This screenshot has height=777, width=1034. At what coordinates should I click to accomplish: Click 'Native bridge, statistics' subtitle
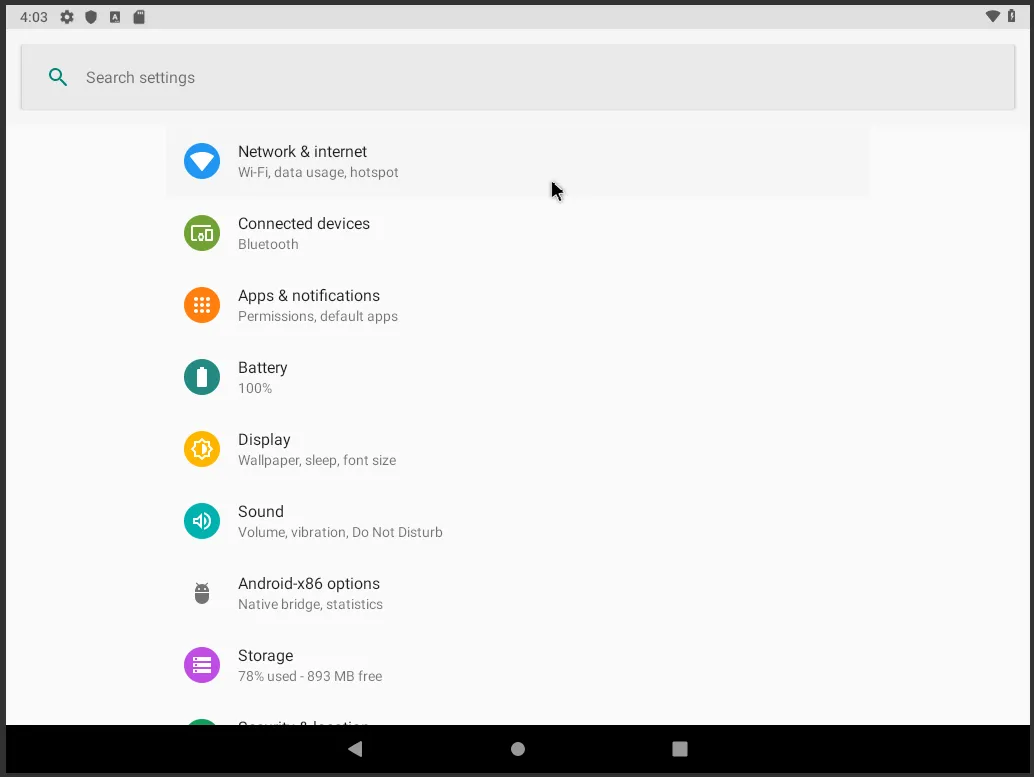pyautogui.click(x=310, y=604)
